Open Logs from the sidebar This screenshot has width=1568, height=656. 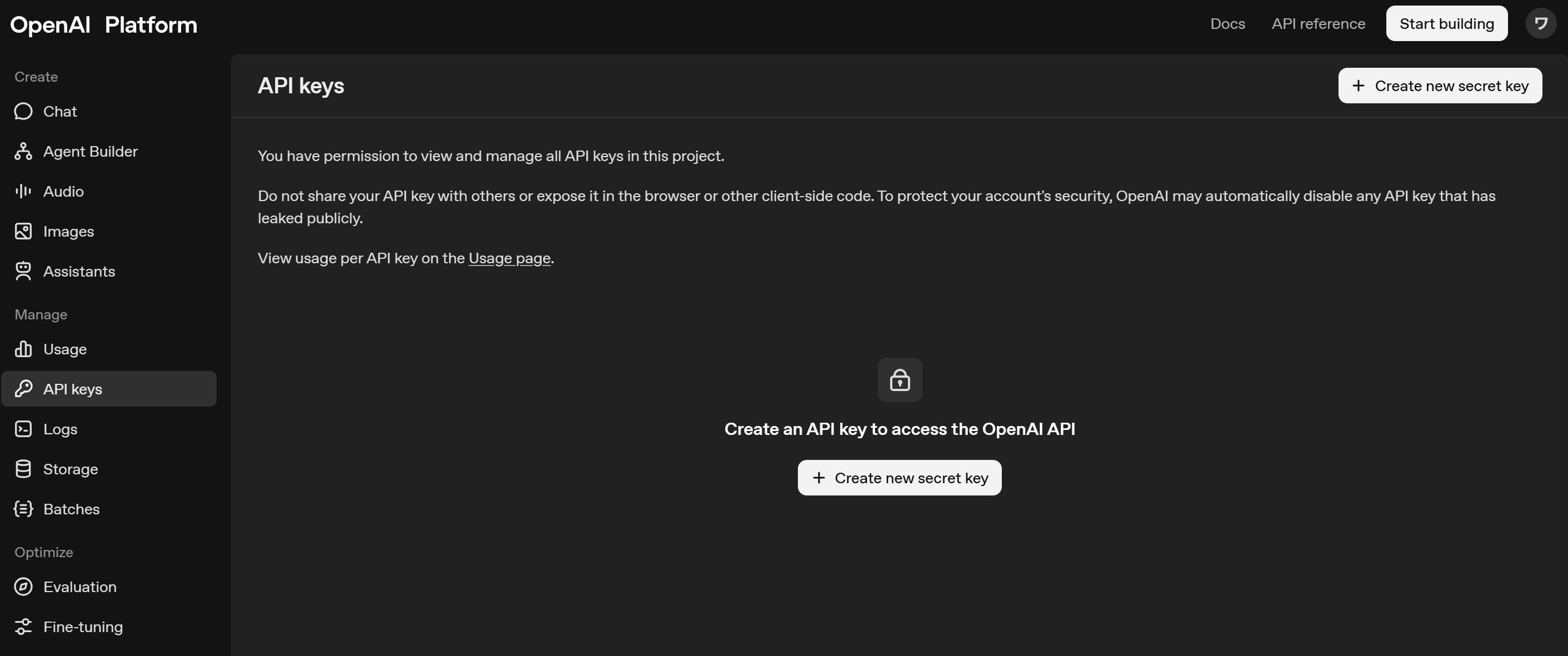[23, 428]
